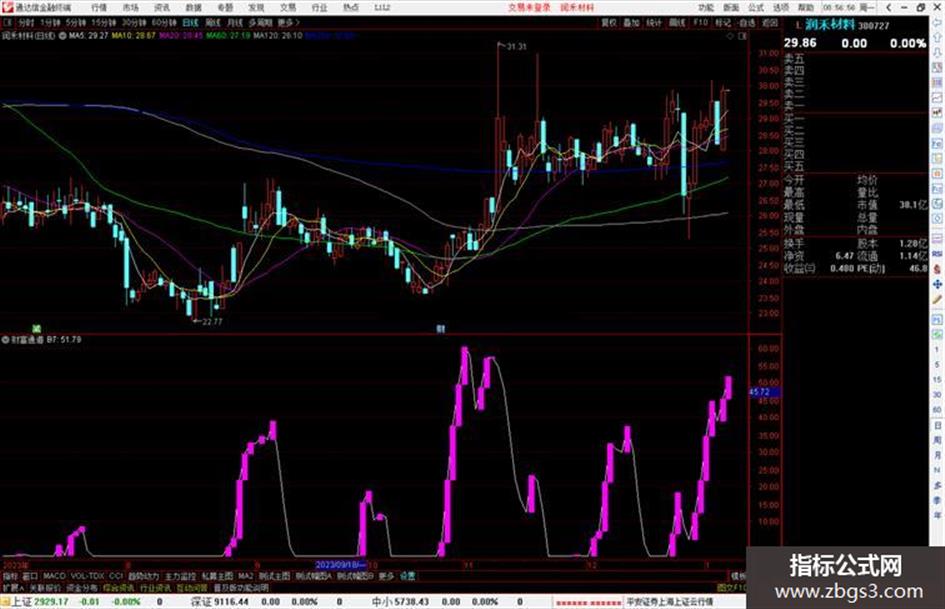The image size is (945, 609).
Task: Click the 润禾材料 stock name header
Action: (830, 25)
